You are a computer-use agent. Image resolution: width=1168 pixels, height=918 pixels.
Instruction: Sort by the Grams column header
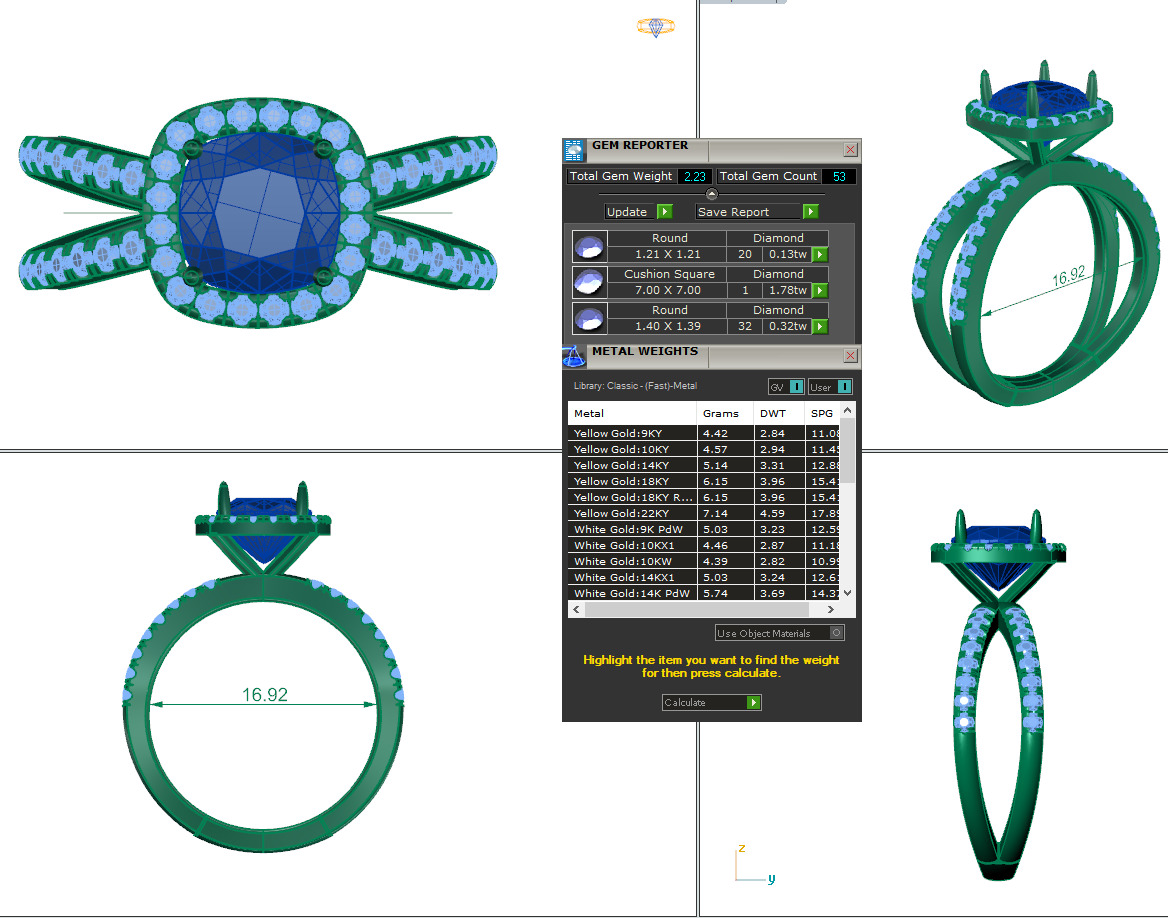tap(725, 413)
